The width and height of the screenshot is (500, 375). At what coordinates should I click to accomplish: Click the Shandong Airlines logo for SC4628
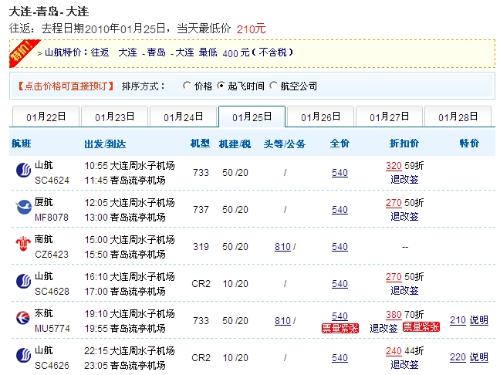coord(23,281)
